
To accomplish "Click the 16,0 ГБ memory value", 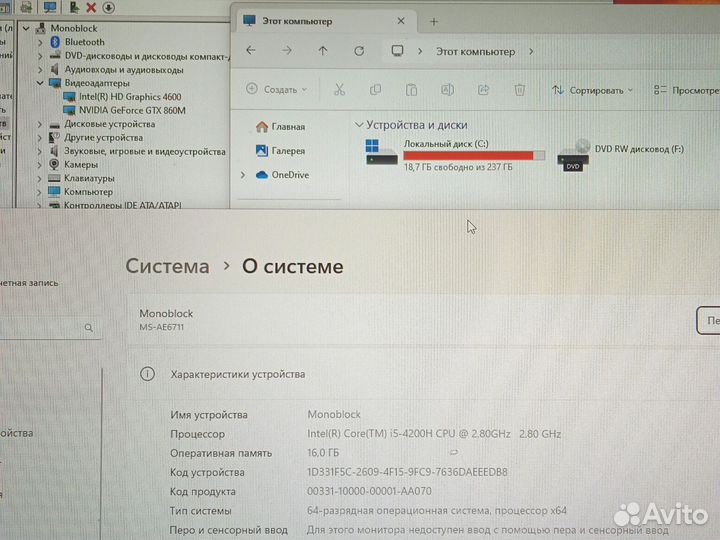I will (x=323, y=453).
